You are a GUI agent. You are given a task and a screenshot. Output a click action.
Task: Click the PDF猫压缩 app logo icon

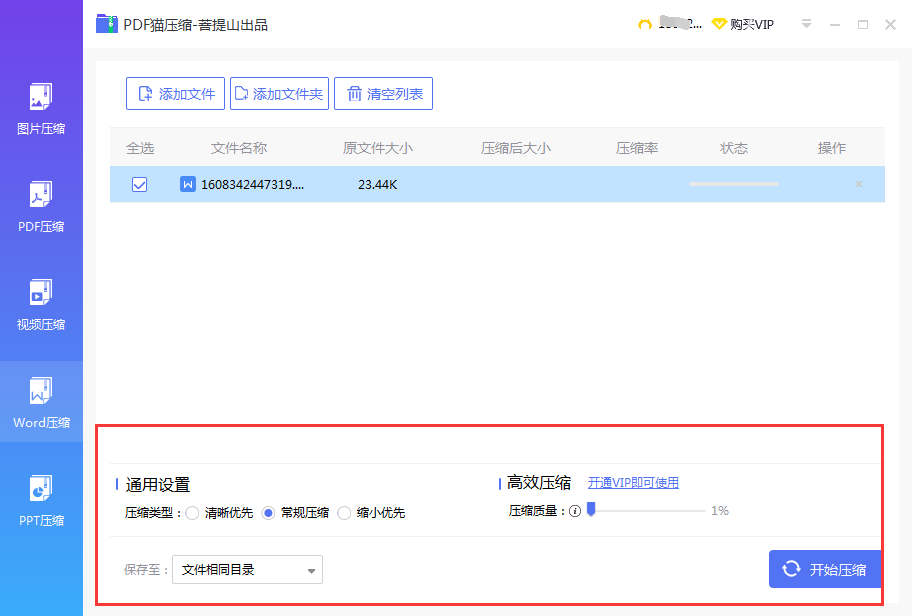coord(107,24)
